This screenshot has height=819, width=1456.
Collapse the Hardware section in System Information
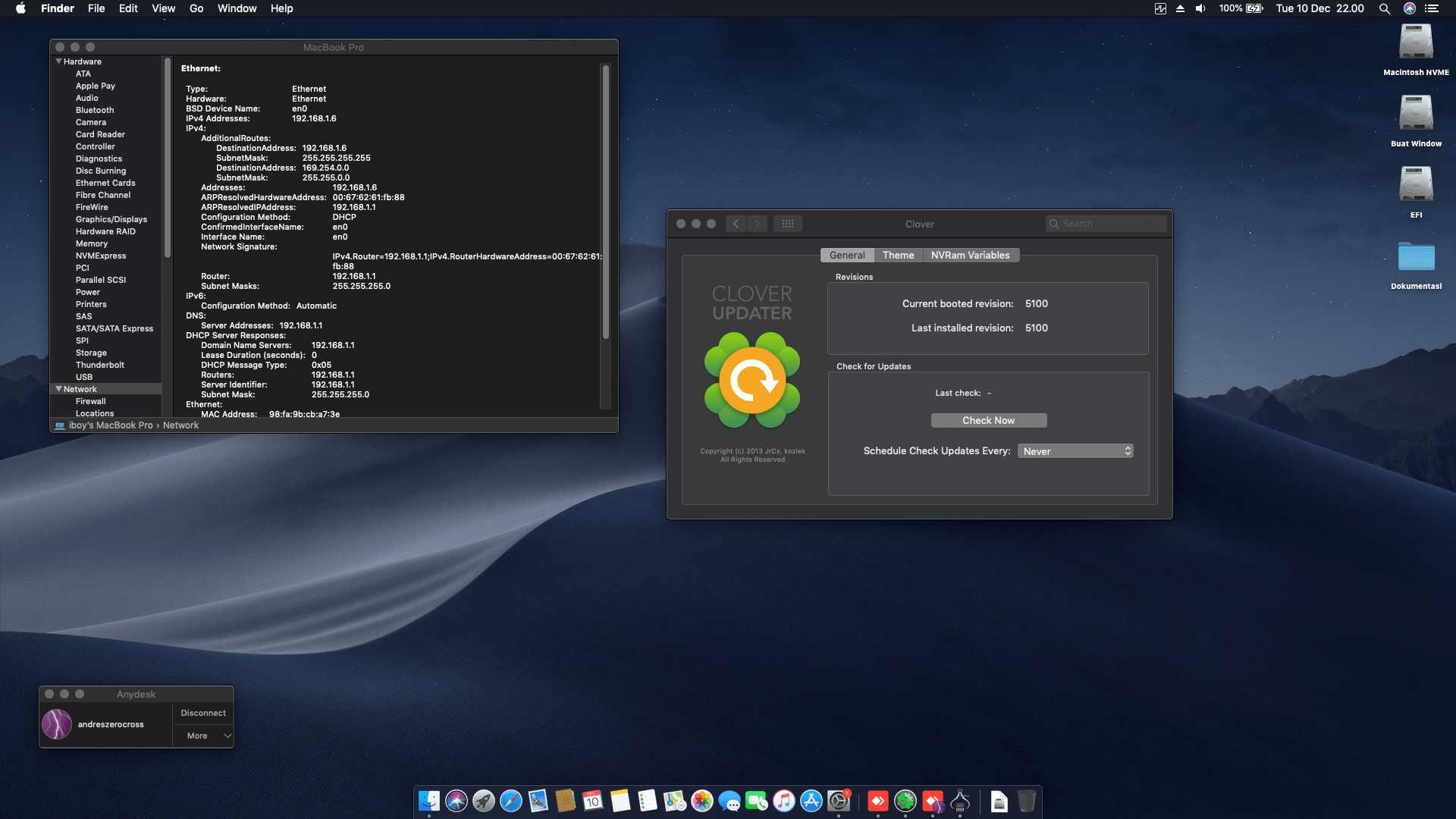tap(59, 61)
